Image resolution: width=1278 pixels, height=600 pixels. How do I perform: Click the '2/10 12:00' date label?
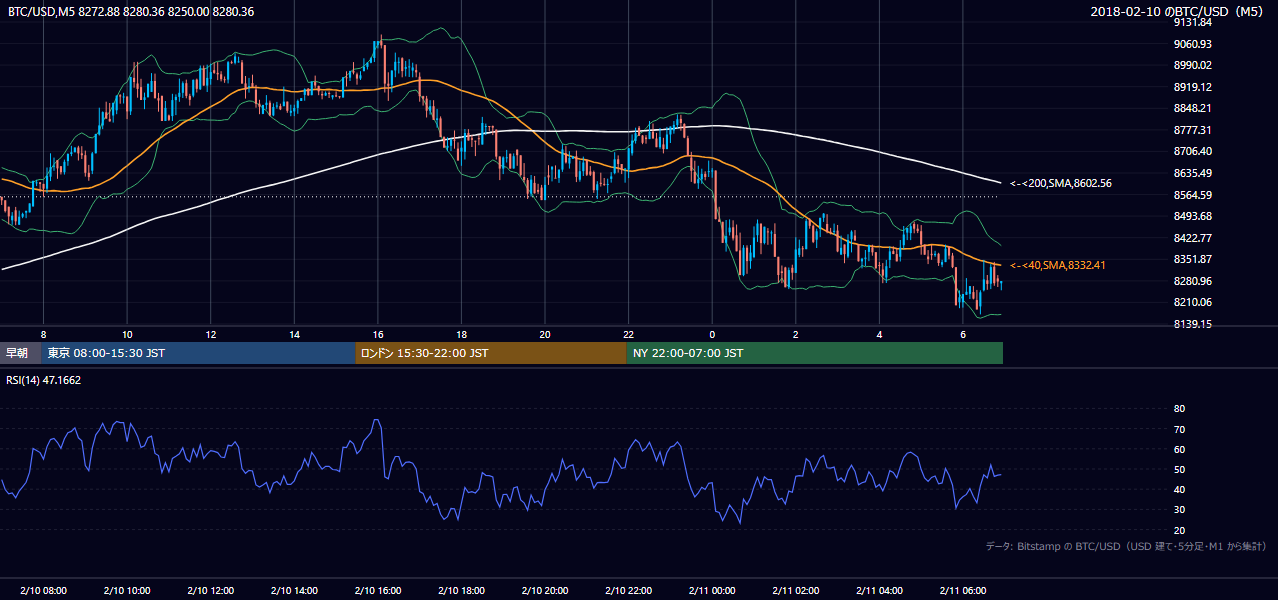[210, 591]
